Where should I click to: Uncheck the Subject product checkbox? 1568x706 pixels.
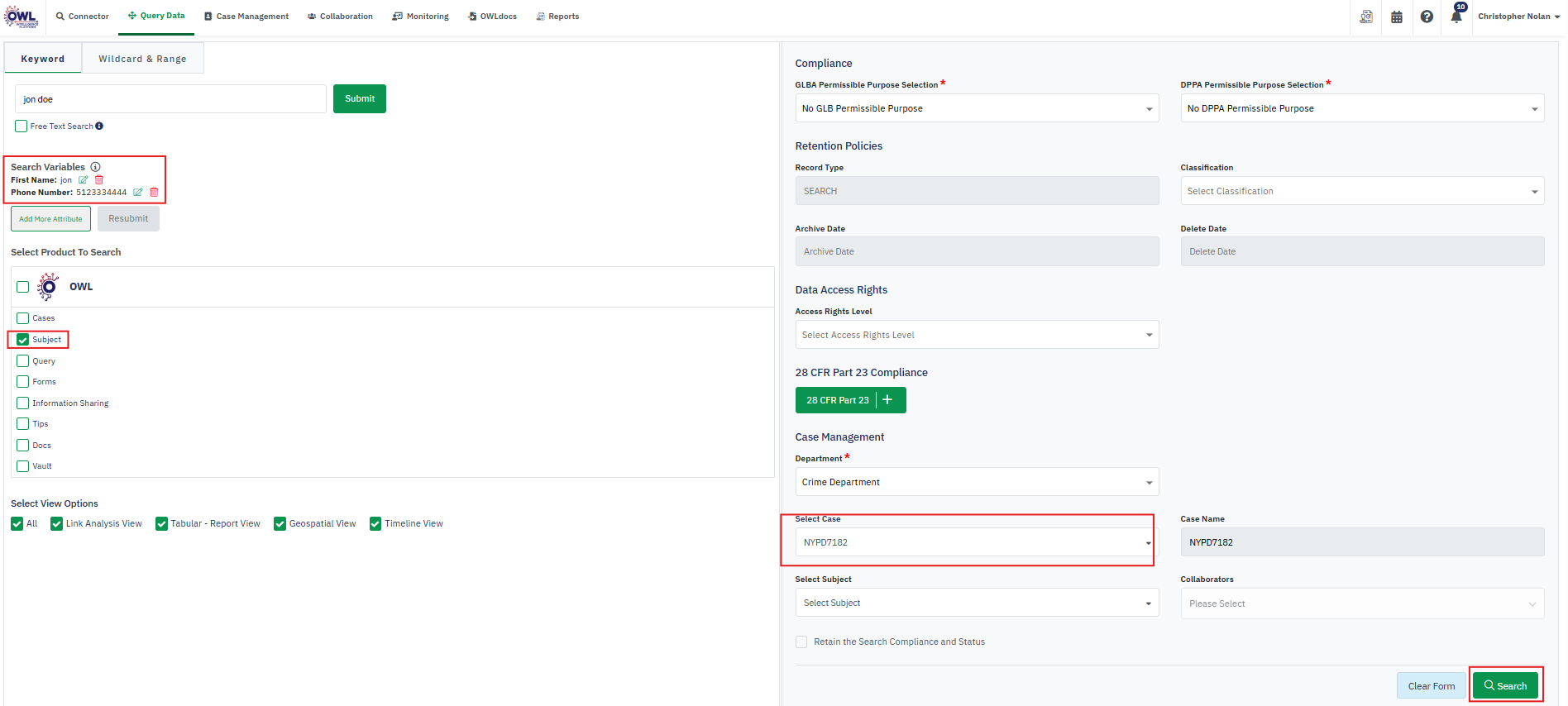point(23,340)
